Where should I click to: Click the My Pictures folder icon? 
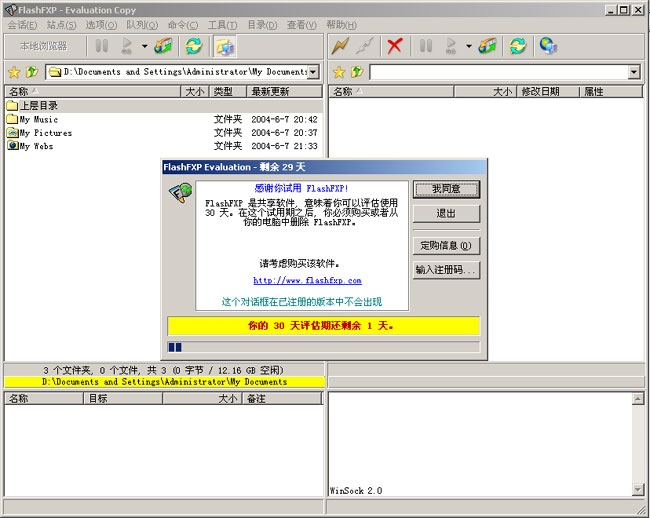click(x=12, y=133)
